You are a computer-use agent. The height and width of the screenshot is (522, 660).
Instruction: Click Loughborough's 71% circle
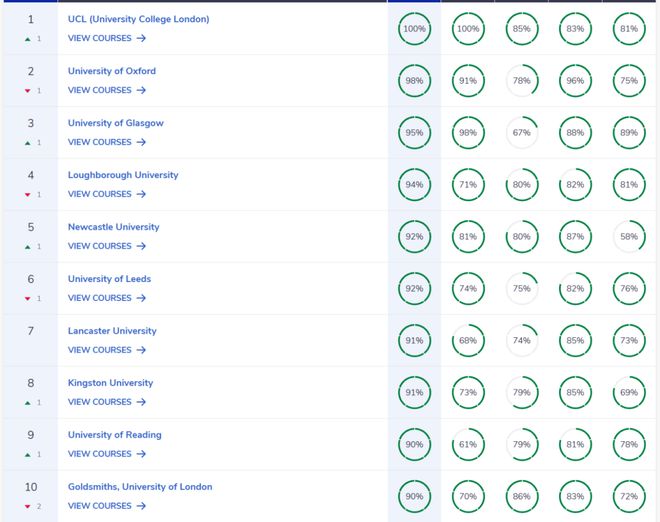[x=468, y=184]
